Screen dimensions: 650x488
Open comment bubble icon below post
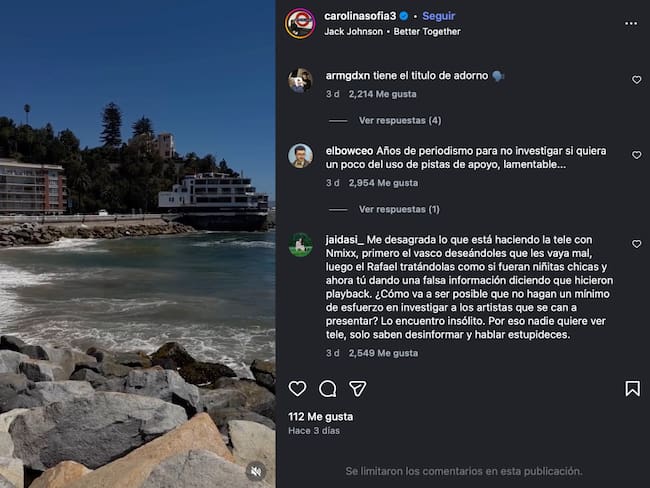327,388
